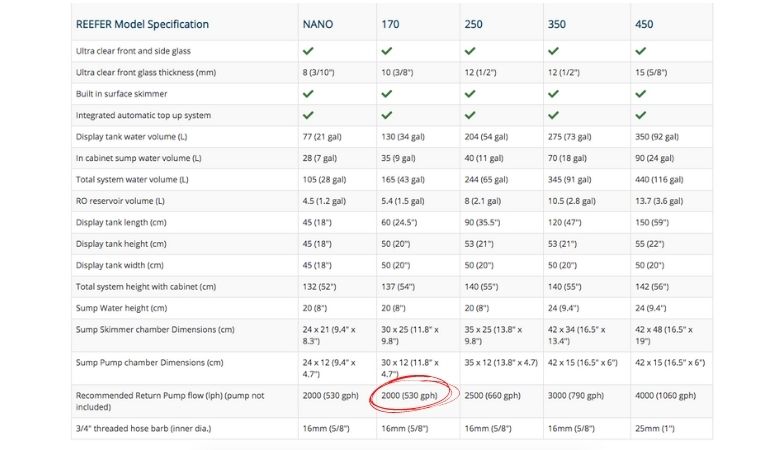
Task: Click the 'Sump Water height (cm)' label
Action: click(121, 308)
